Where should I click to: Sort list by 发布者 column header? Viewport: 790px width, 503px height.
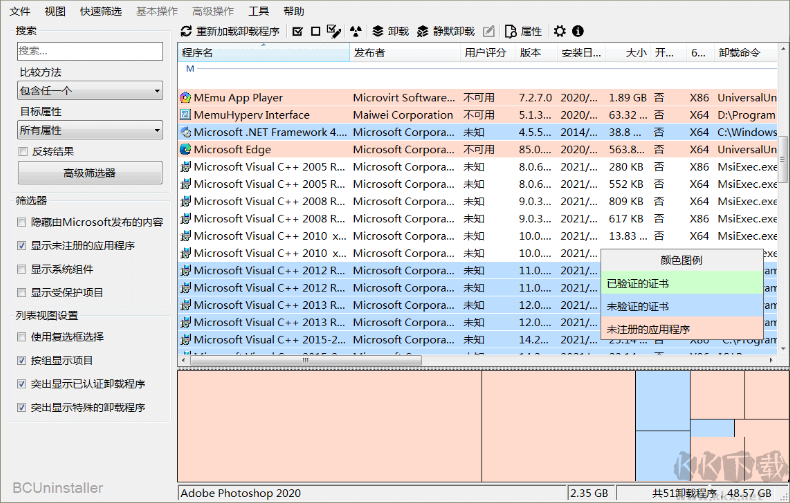pyautogui.click(x=404, y=52)
